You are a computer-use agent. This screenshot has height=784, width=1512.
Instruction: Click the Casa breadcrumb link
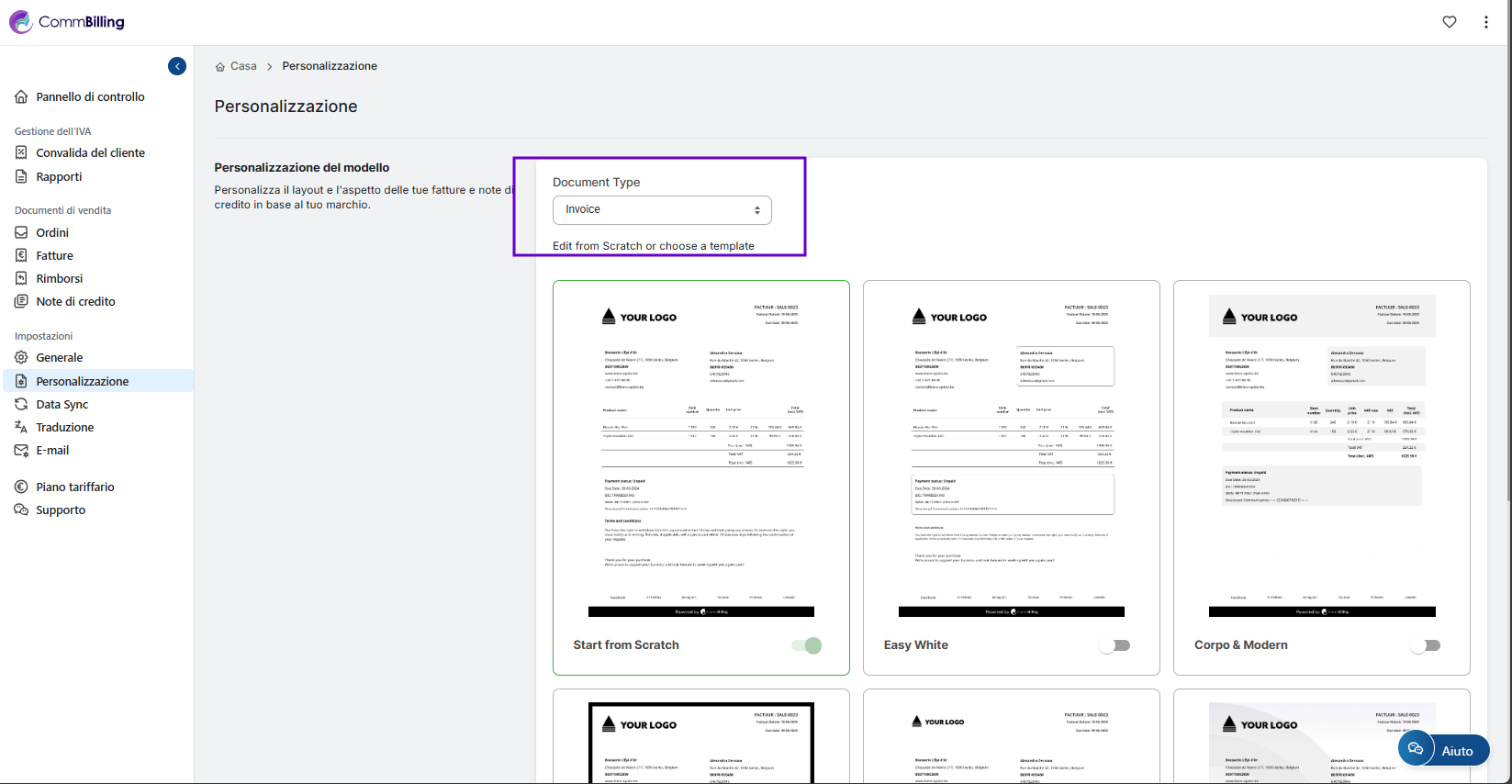pos(243,66)
